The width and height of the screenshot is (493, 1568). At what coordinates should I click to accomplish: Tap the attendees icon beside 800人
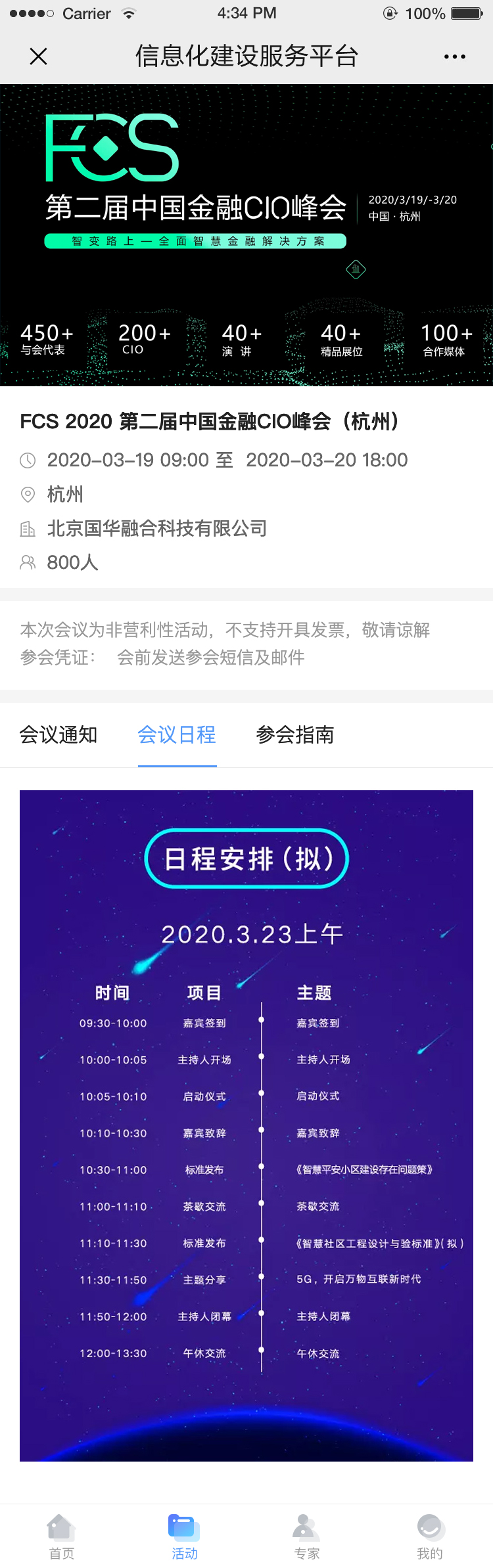click(x=28, y=562)
